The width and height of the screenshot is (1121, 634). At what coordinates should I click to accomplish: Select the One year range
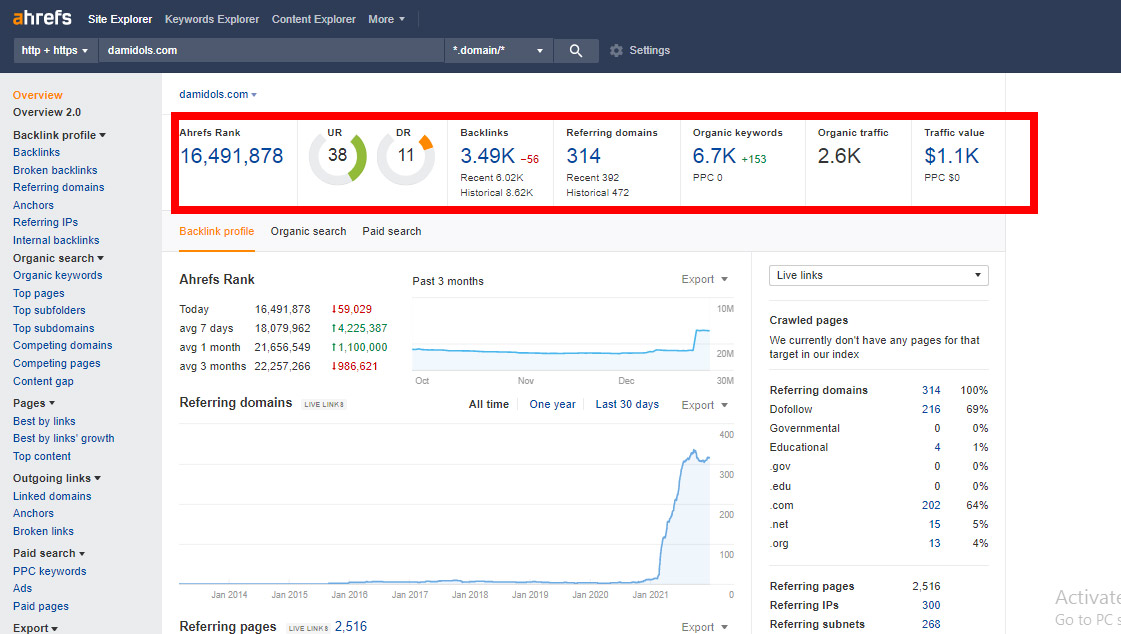point(552,405)
